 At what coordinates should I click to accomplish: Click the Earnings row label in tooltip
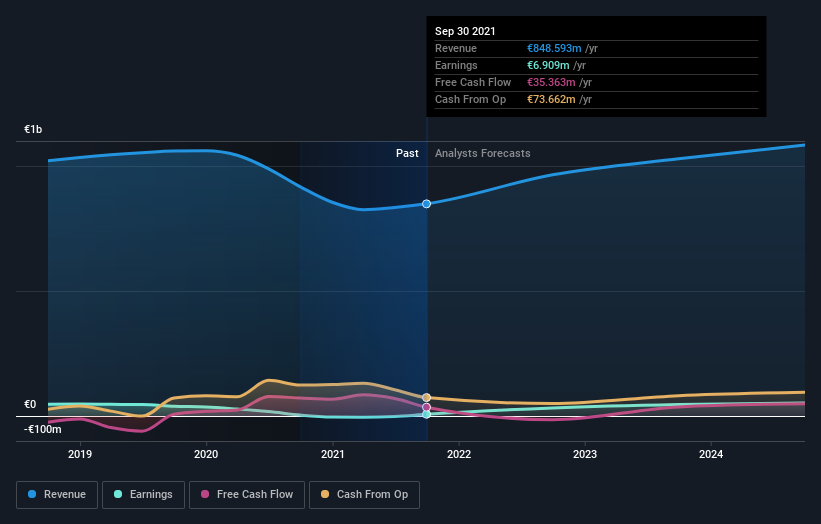click(x=456, y=65)
